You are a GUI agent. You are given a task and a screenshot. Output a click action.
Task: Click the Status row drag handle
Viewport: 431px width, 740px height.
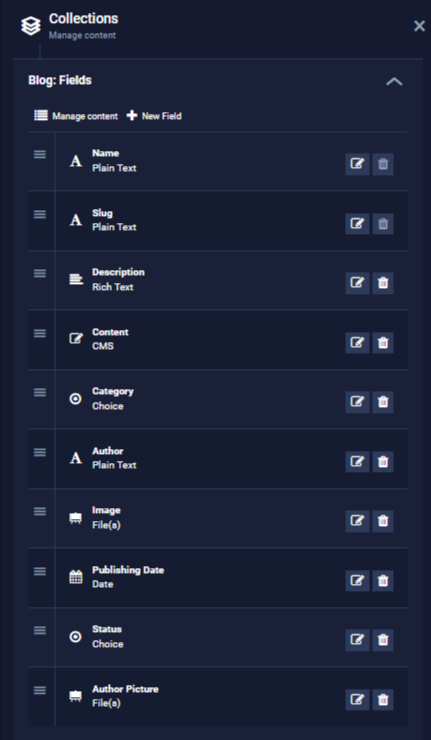(x=40, y=630)
